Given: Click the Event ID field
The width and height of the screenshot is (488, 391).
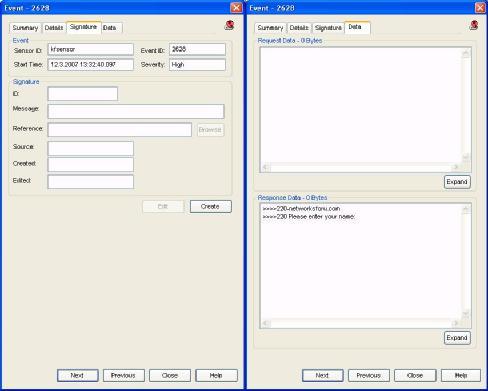Looking at the screenshot, I should [197, 49].
